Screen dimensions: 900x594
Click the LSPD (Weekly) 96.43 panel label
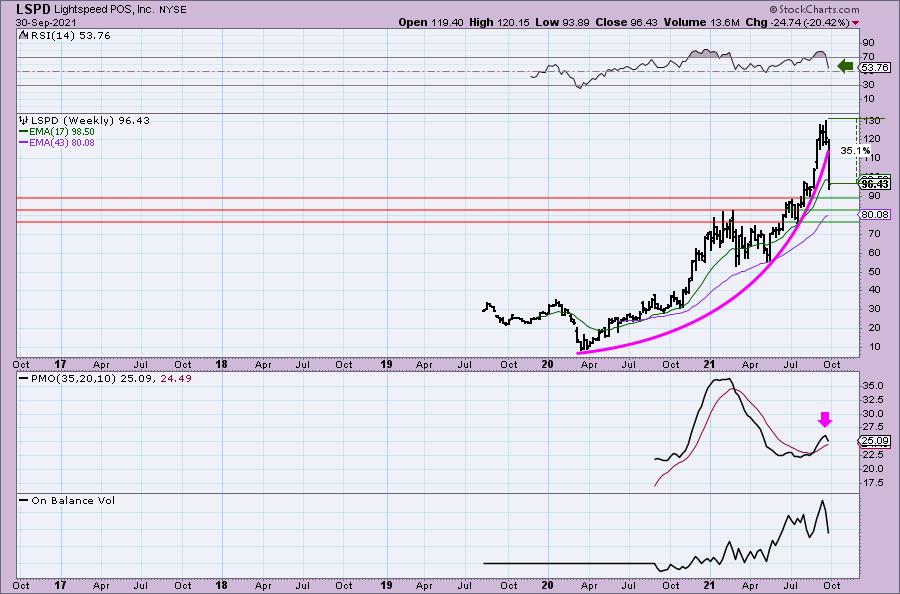click(90, 120)
